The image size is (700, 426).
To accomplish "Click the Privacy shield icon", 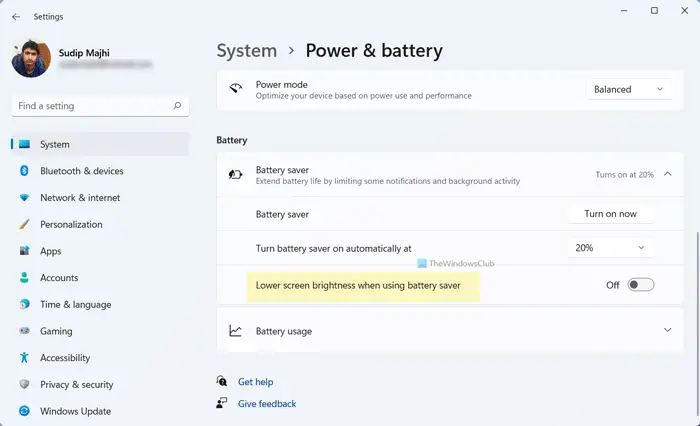I will tap(25, 384).
